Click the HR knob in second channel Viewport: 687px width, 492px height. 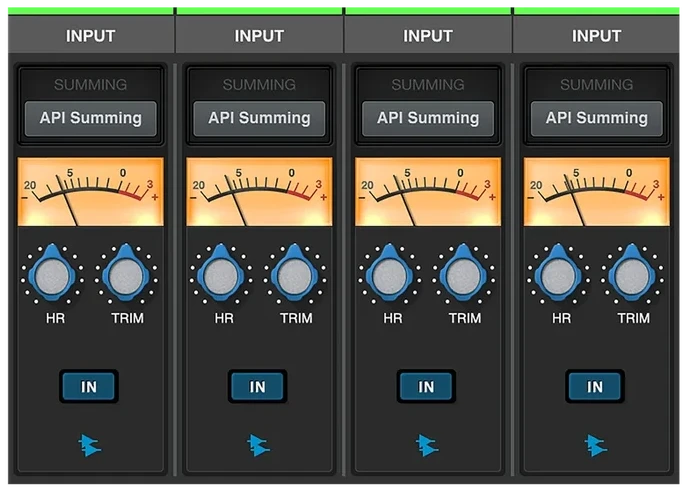click(221, 275)
